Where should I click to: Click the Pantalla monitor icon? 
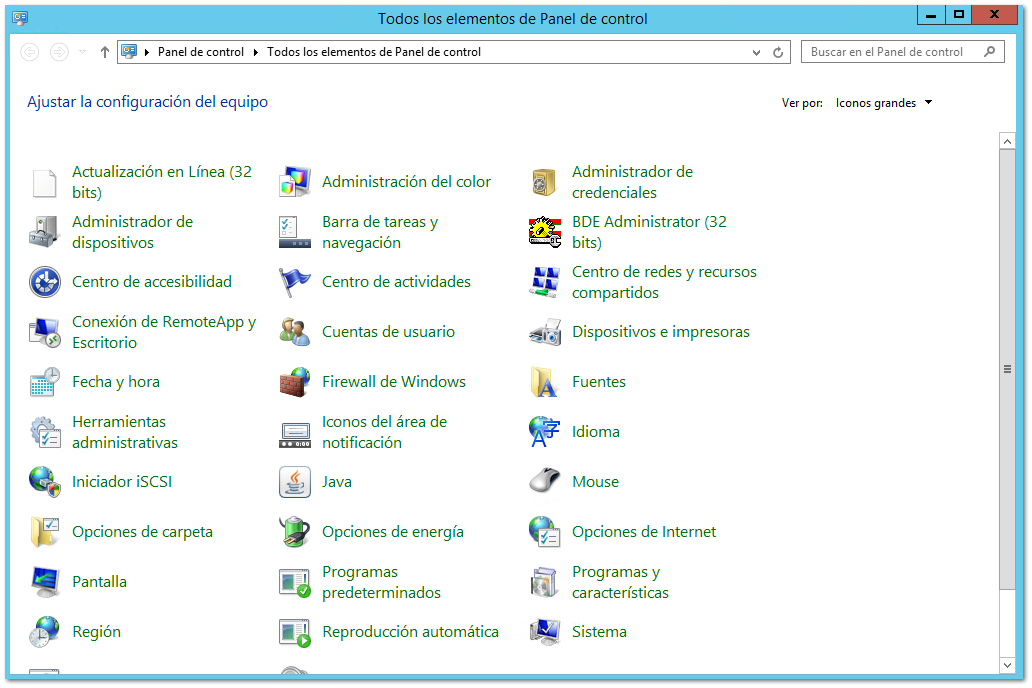(45, 582)
